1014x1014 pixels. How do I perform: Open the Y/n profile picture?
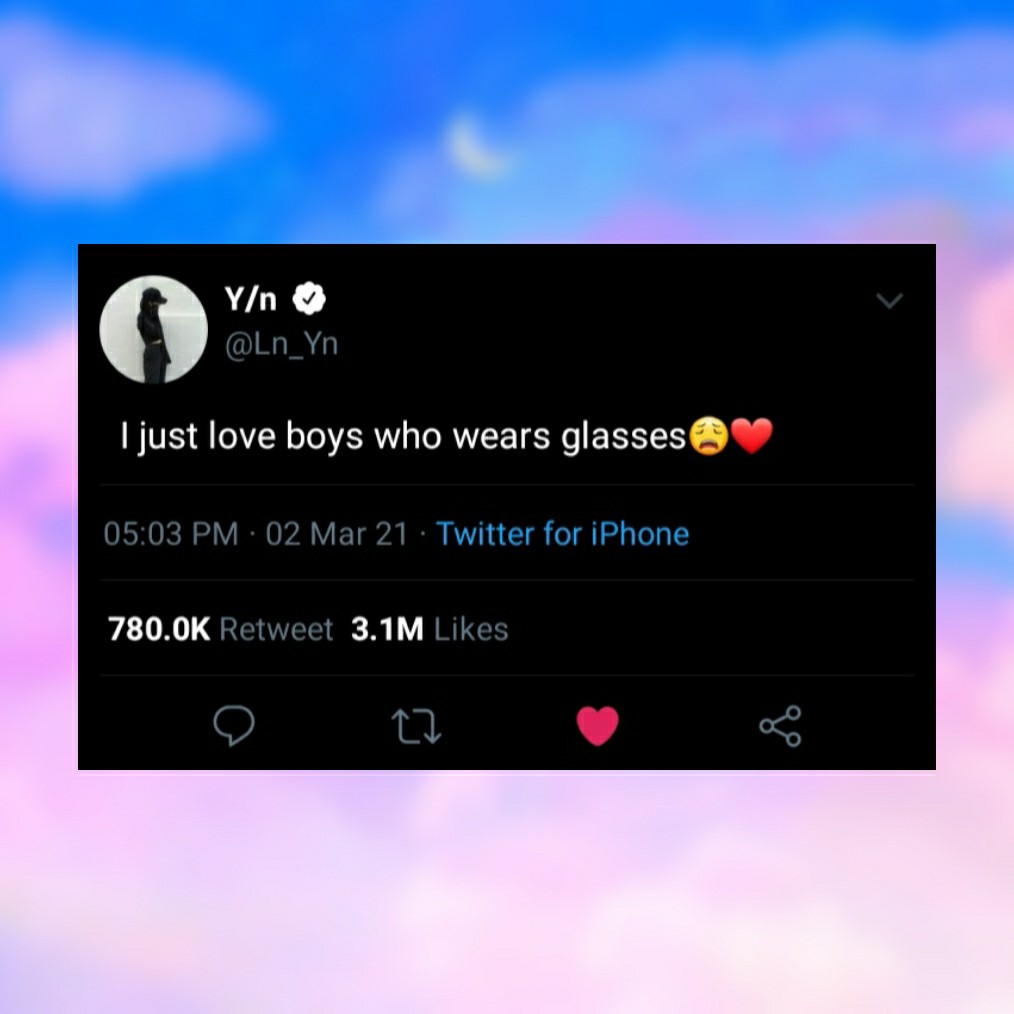[153, 330]
